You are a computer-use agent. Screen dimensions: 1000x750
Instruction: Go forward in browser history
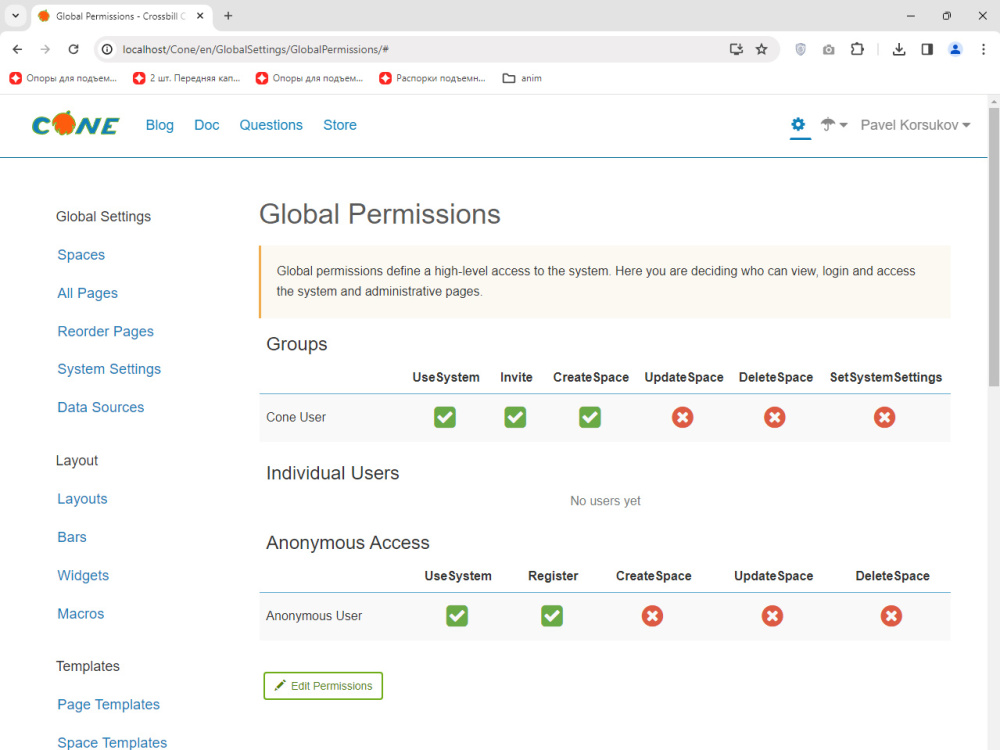(x=45, y=49)
